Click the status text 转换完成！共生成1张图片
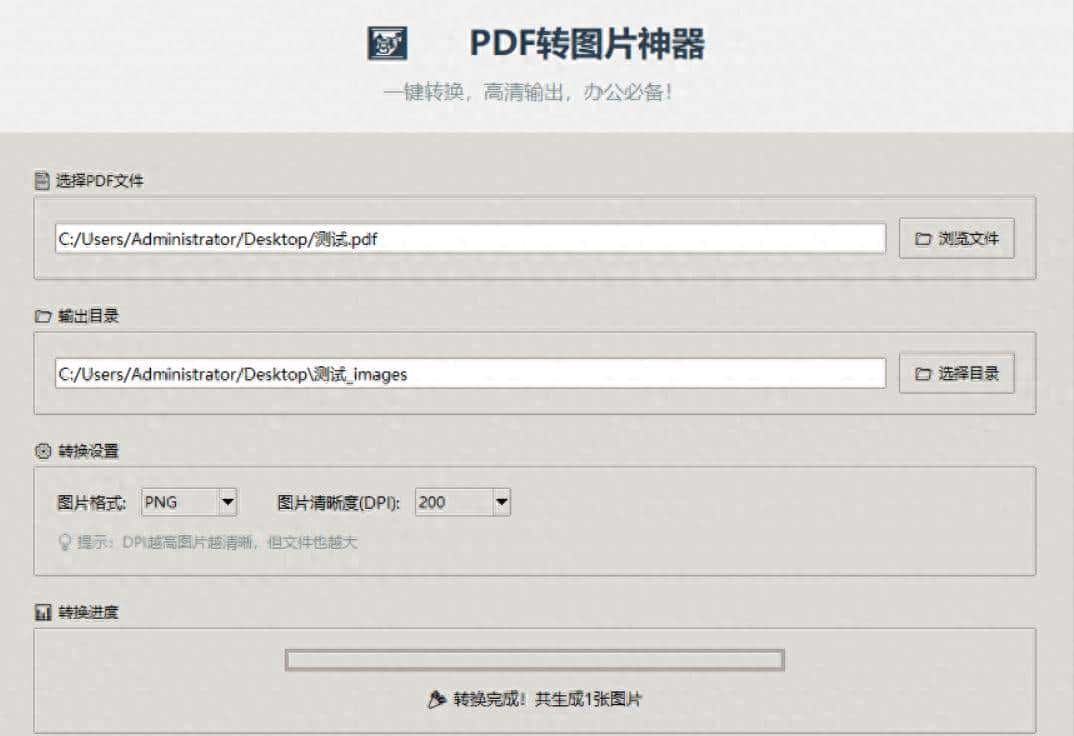The height and width of the screenshot is (736, 1074). tap(547, 699)
